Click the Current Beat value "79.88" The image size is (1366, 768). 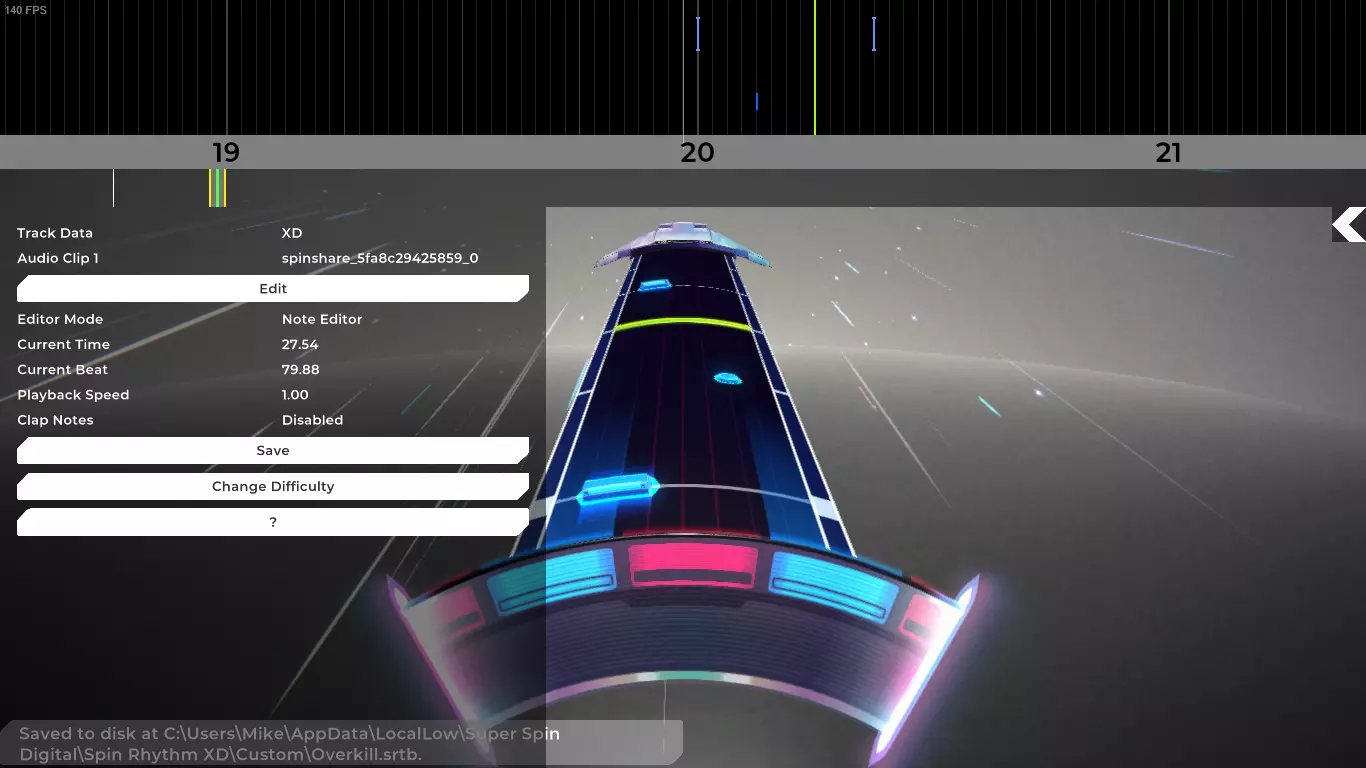301,370
